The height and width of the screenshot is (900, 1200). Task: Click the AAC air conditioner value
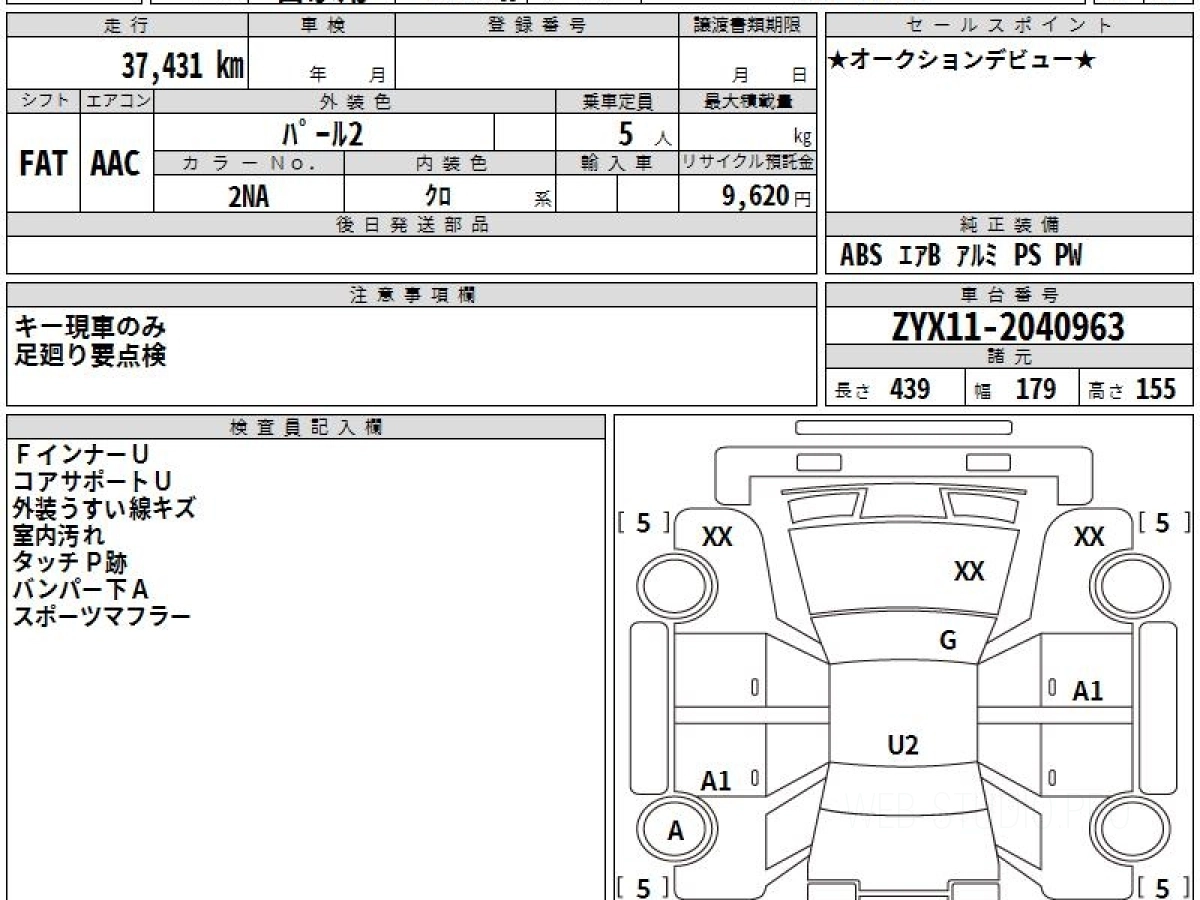point(116,164)
